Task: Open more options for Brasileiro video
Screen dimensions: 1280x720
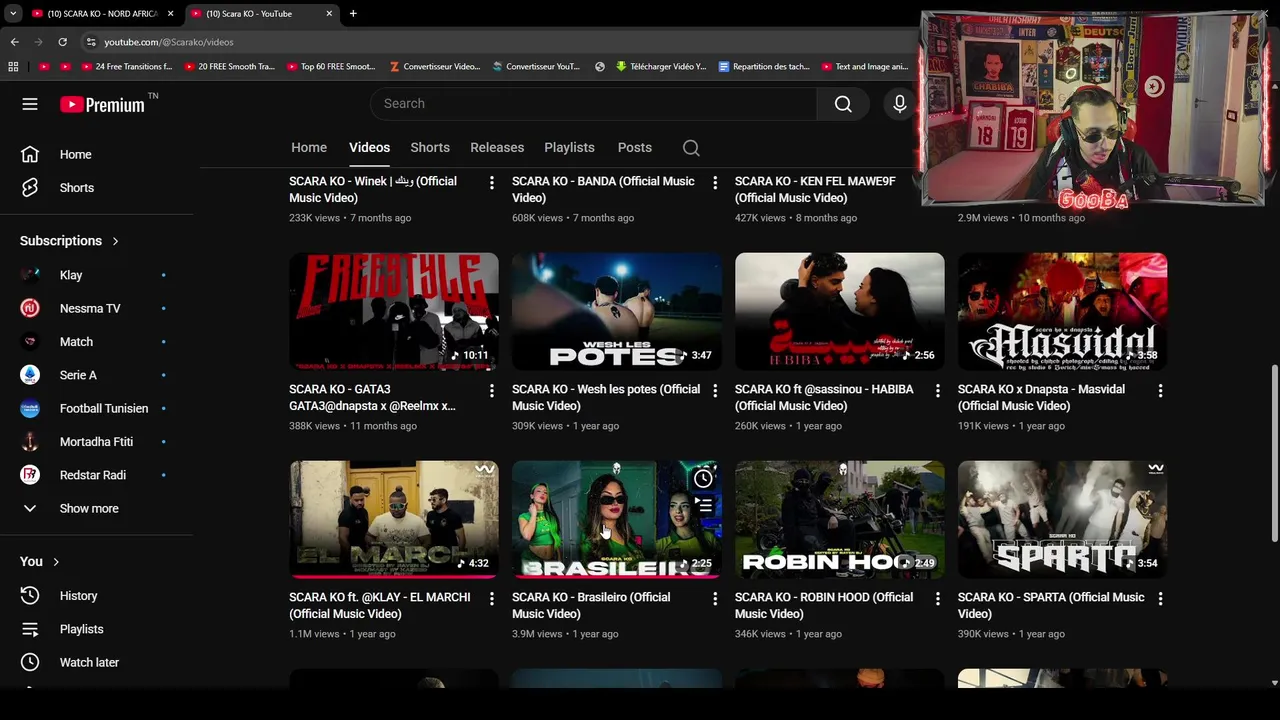Action: 714,599
